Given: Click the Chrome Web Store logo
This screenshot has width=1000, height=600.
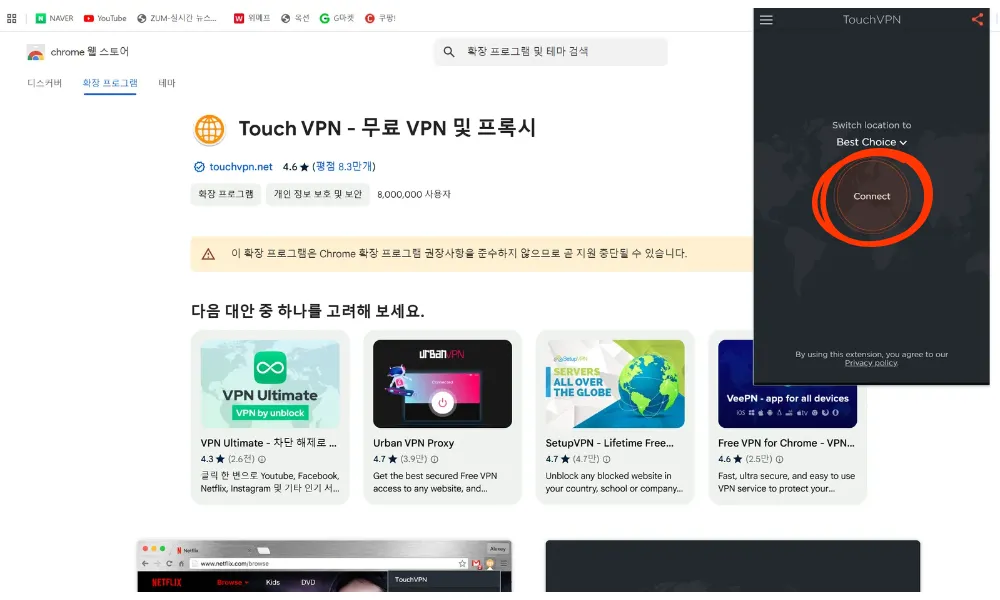Looking at the screenshot, I should (x=36, y=52).
